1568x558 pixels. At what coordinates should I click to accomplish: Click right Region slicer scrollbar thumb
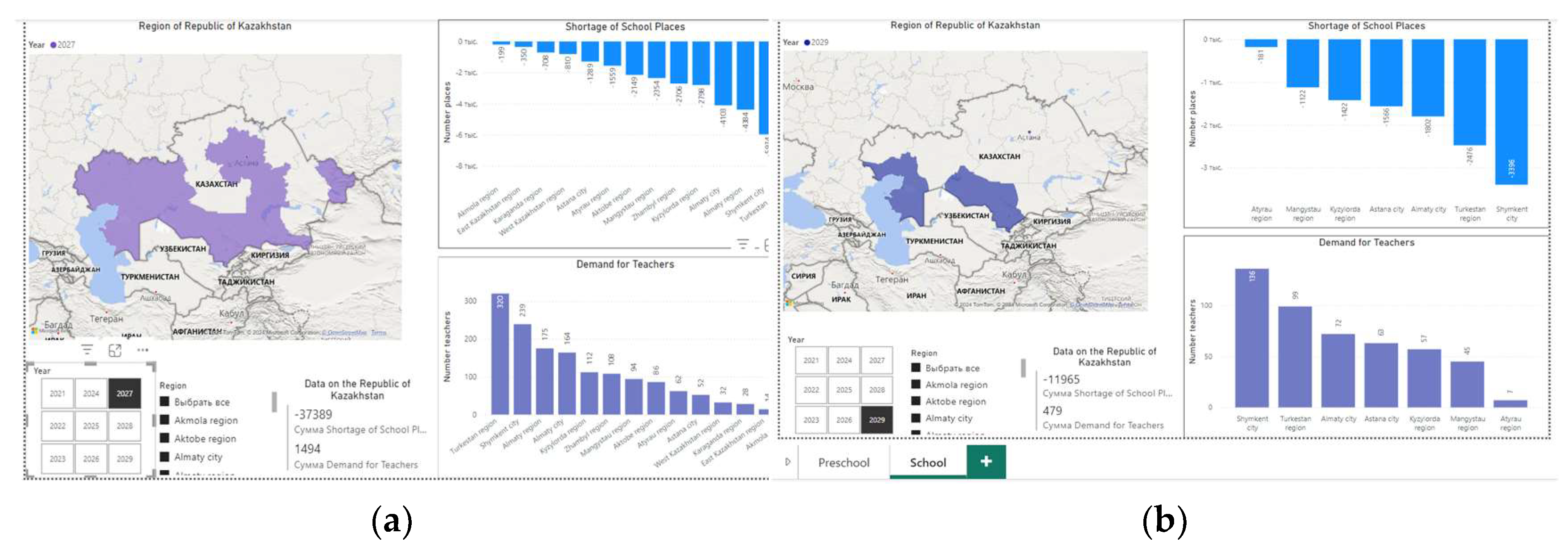click(1023, 367)
